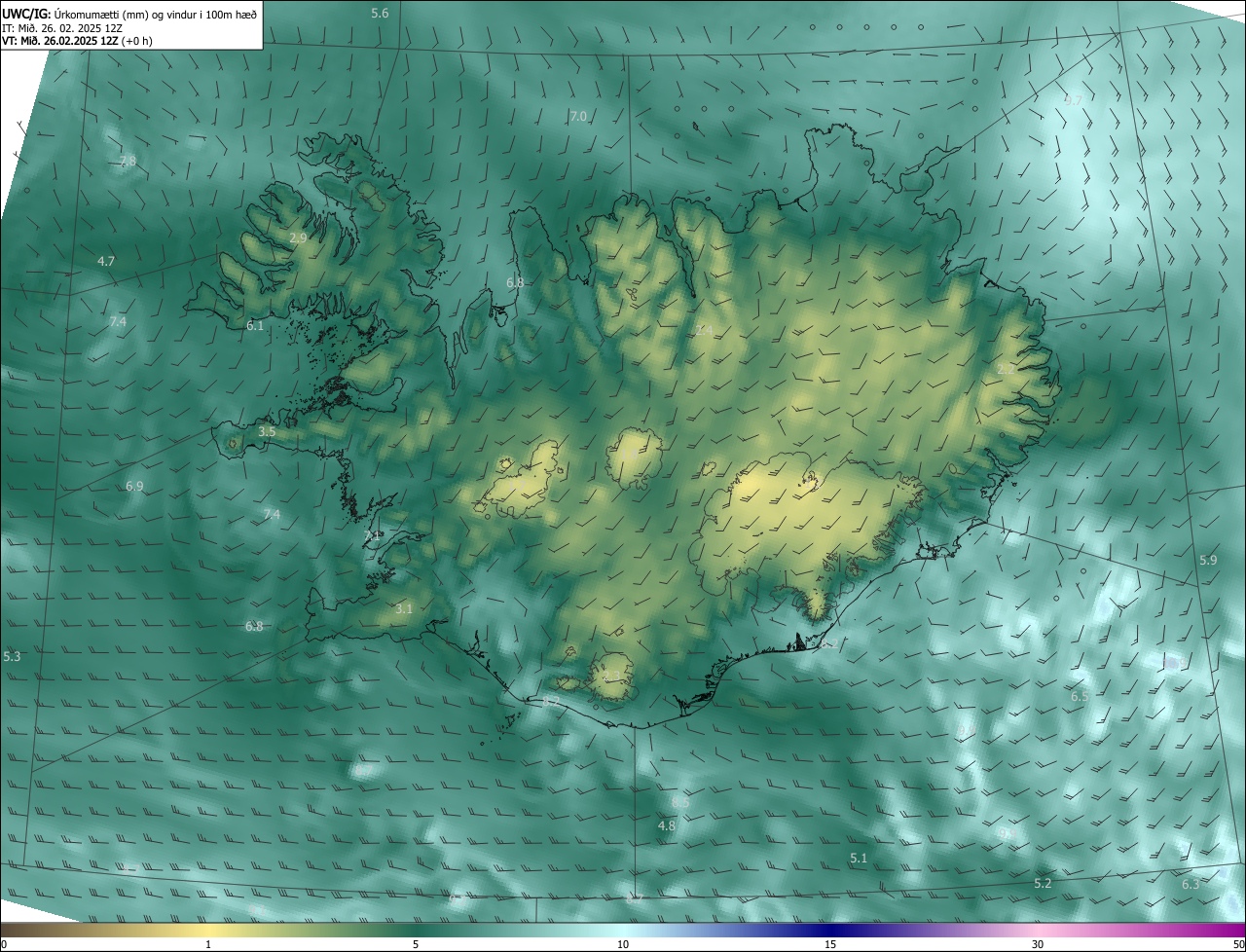Click the 'IT: Mið. 26. 02. 2025 12Z' line
The height and width of the screenshot is (952, 1246).
[x=63, y=28]
